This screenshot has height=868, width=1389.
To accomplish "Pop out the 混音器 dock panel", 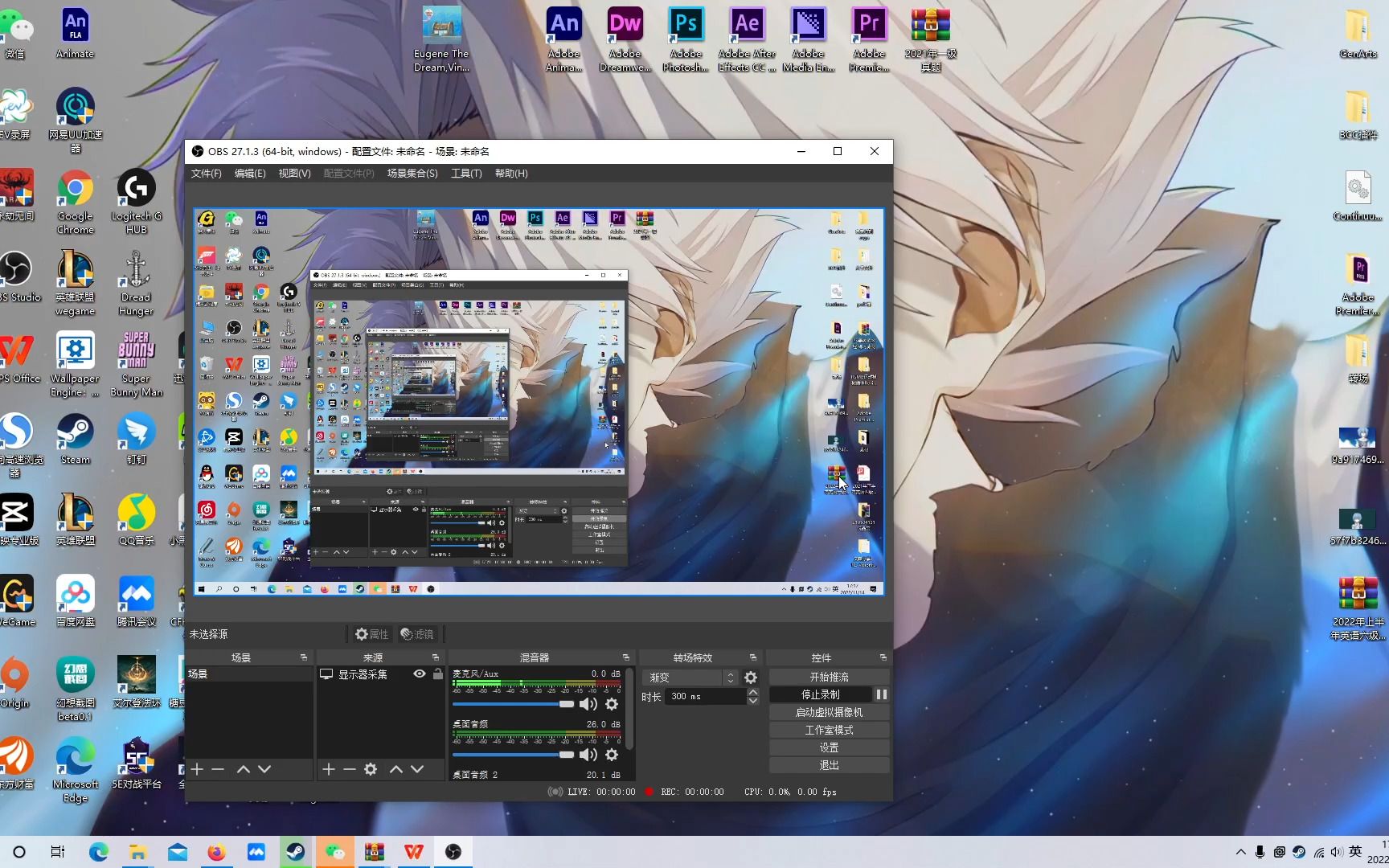I will tap(626, 657).
